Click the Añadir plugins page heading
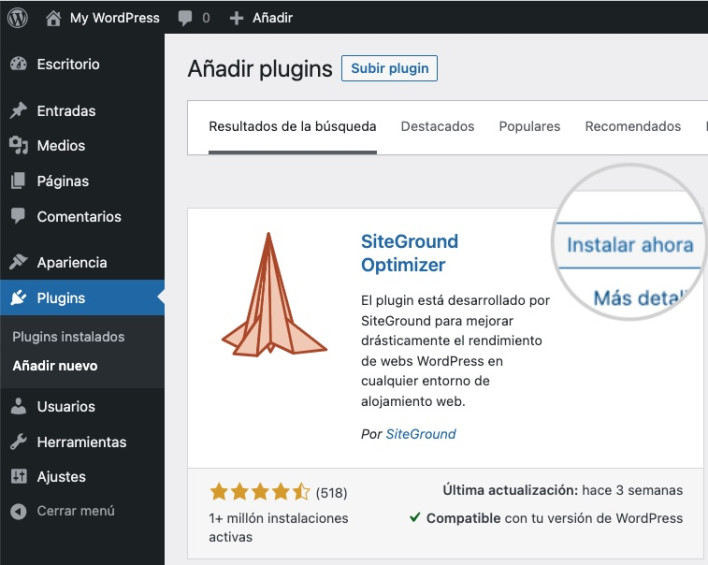 pyautogui.click(x=260, y=69)
